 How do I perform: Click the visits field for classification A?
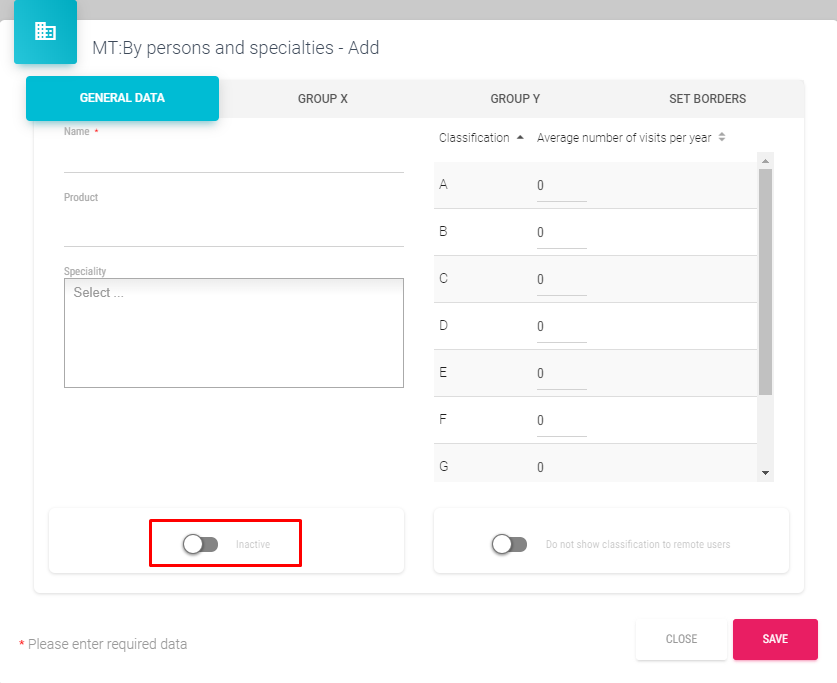tap(561, 186)
